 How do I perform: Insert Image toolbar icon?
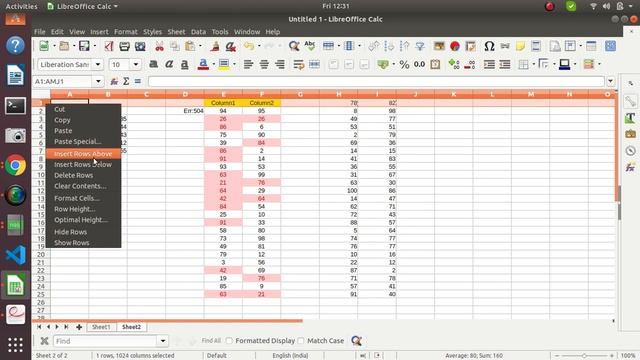click(439, 46)
